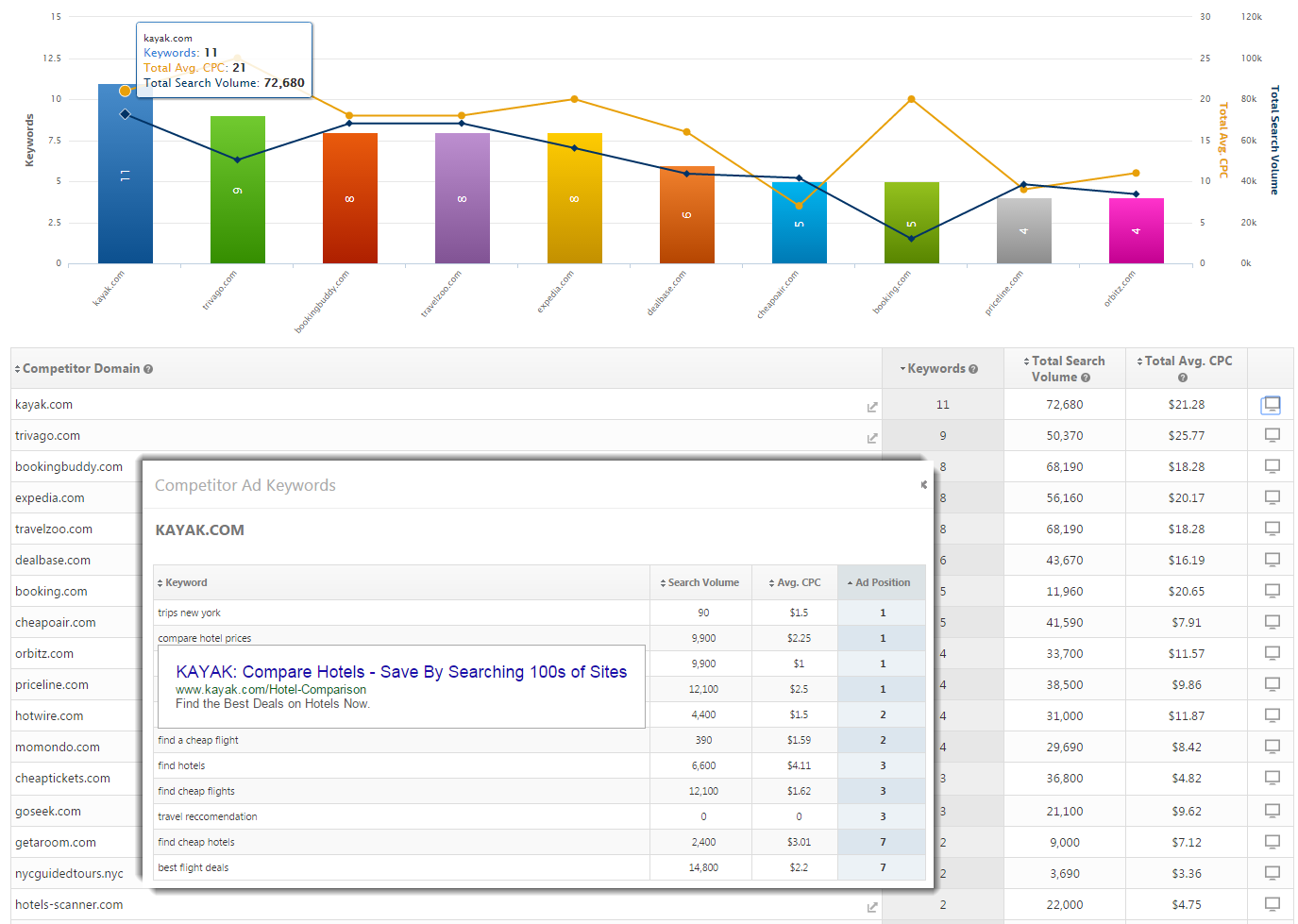The image size is (1298, 924).
Task: Click help icon next to Competitor Domain
Action: (148, 369)
